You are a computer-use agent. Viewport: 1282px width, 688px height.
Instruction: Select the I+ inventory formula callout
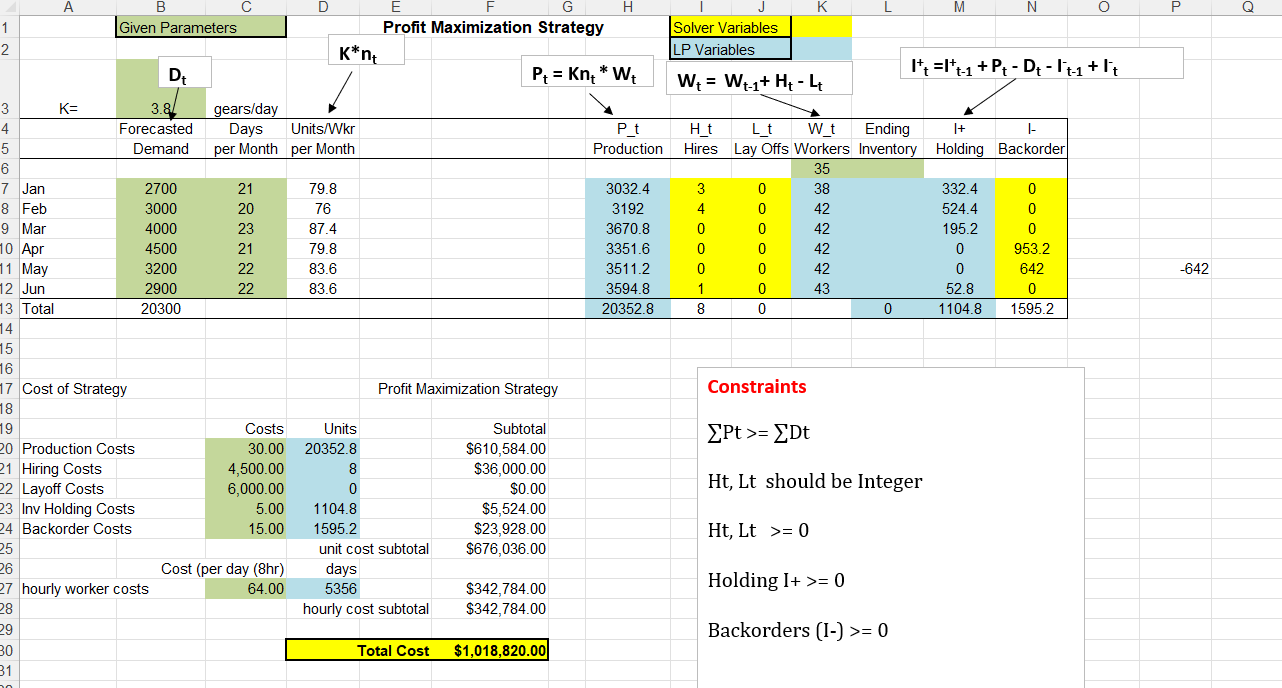[x=1041, y=62]
